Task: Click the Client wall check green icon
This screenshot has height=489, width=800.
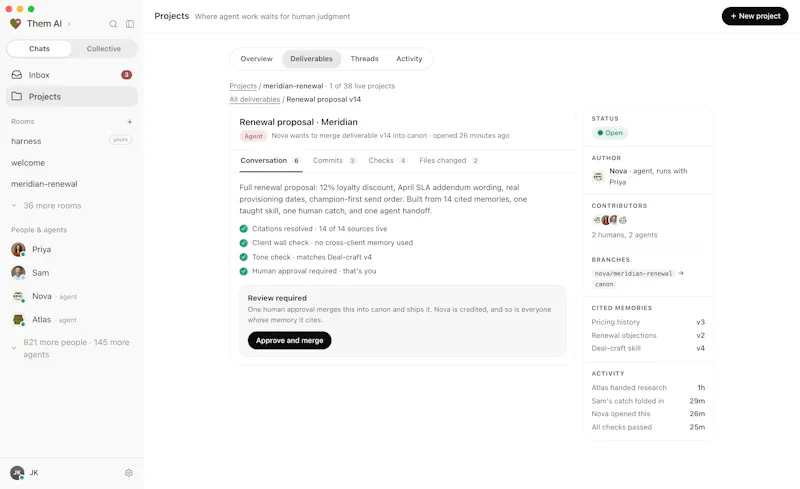Action: pos(243,242)
